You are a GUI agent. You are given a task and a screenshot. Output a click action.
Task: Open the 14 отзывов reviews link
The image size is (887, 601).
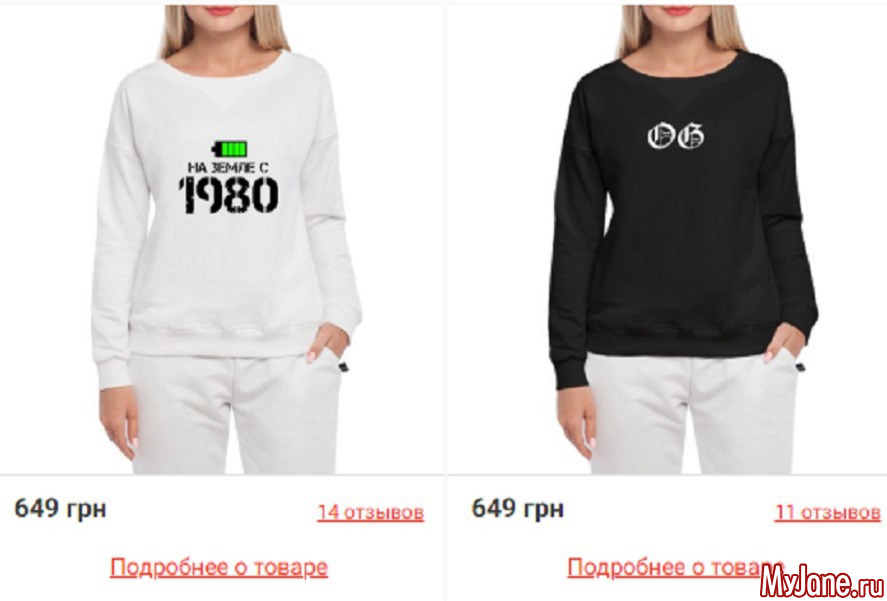click(x=371, y=512)
